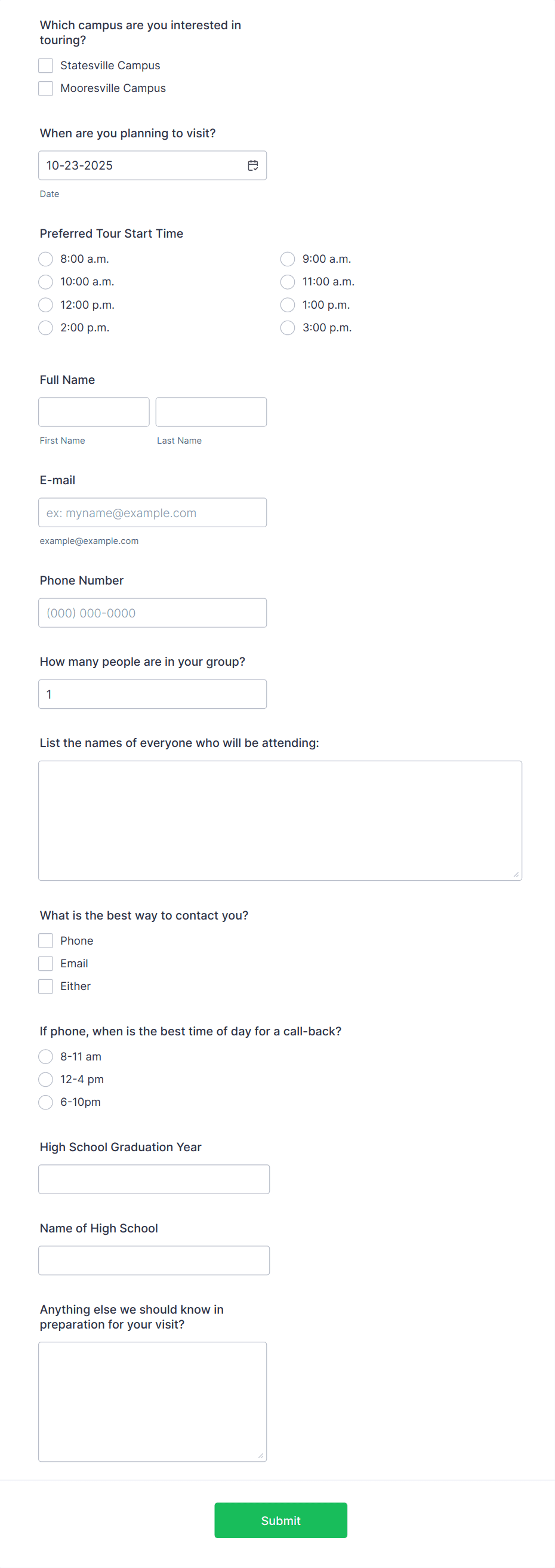Click the Submit button
This screenshot has width=555, height=1568.
(280, 1520)
